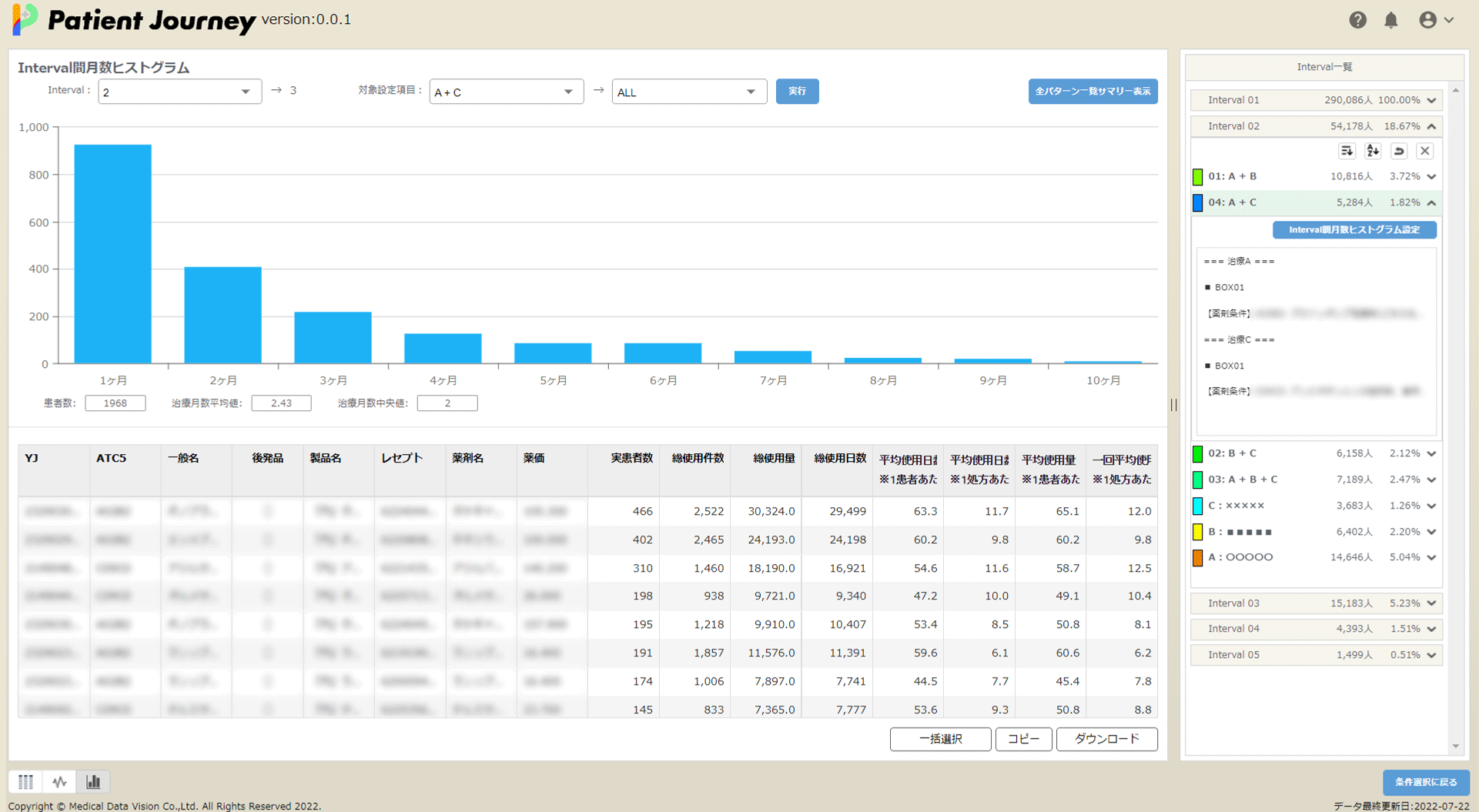Click the コピー button
Viewport: 1479px width, 812px height.
pos(1023,739)
